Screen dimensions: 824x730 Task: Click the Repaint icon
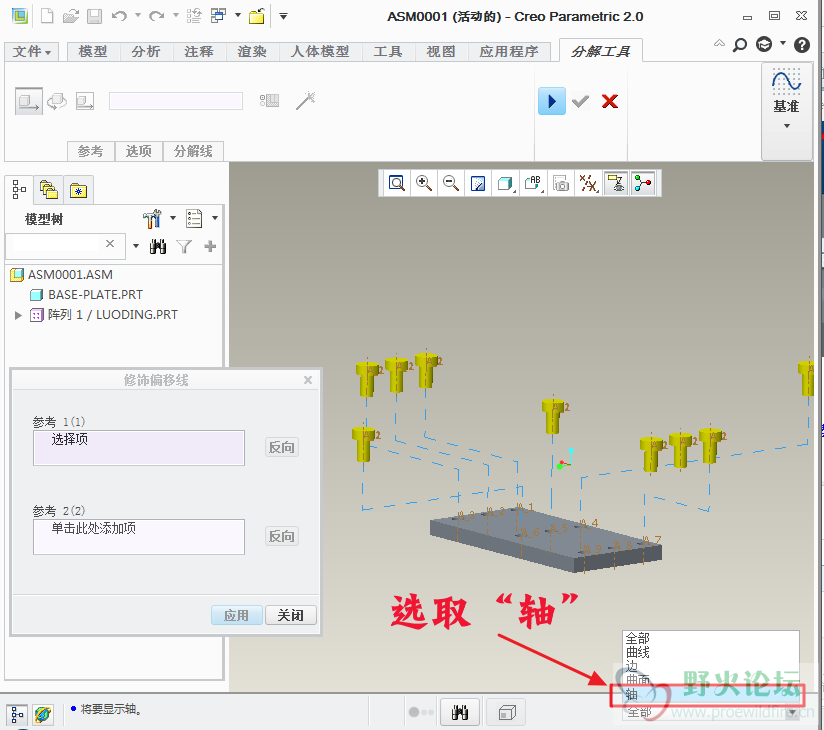tap(478, 183)
